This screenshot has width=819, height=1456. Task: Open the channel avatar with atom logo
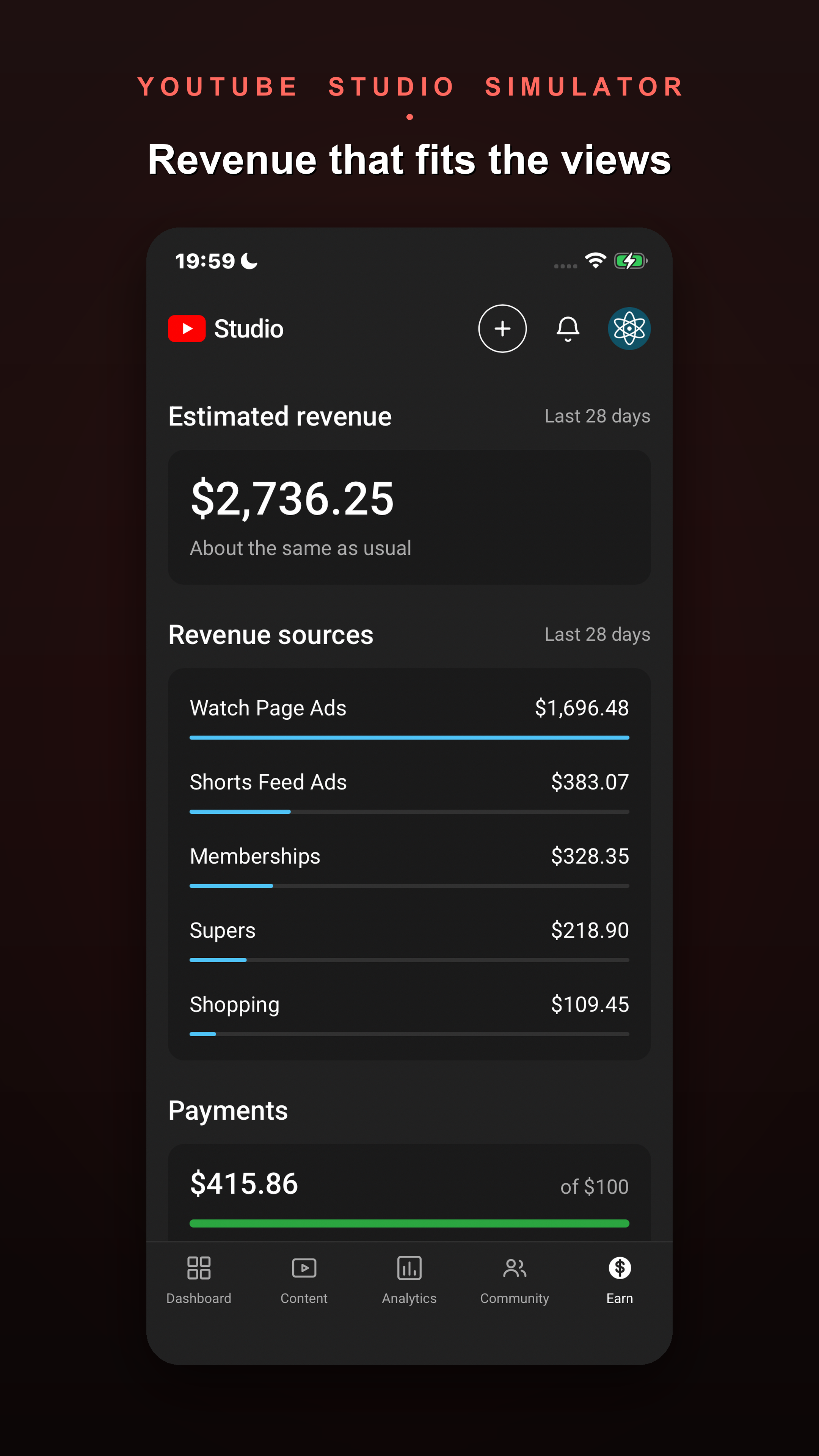tap(629, 328)
